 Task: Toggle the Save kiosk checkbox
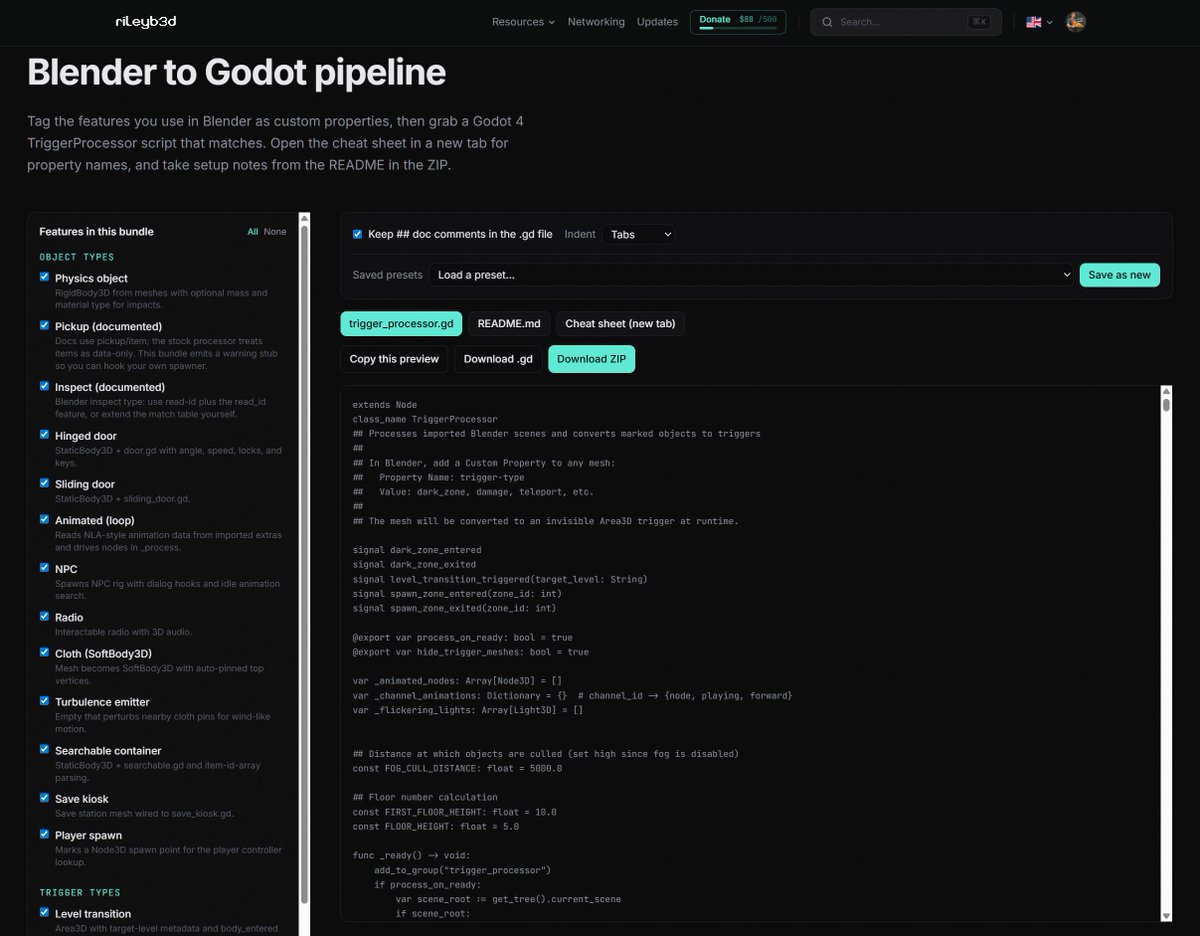coord(44,798)
